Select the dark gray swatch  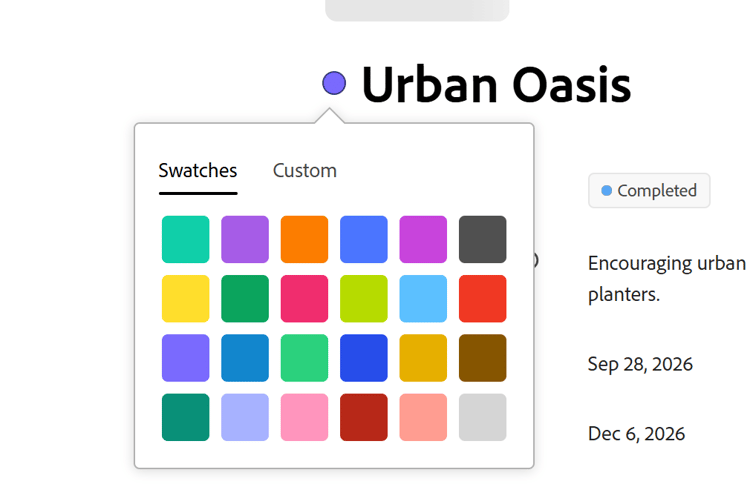(482, 239)
